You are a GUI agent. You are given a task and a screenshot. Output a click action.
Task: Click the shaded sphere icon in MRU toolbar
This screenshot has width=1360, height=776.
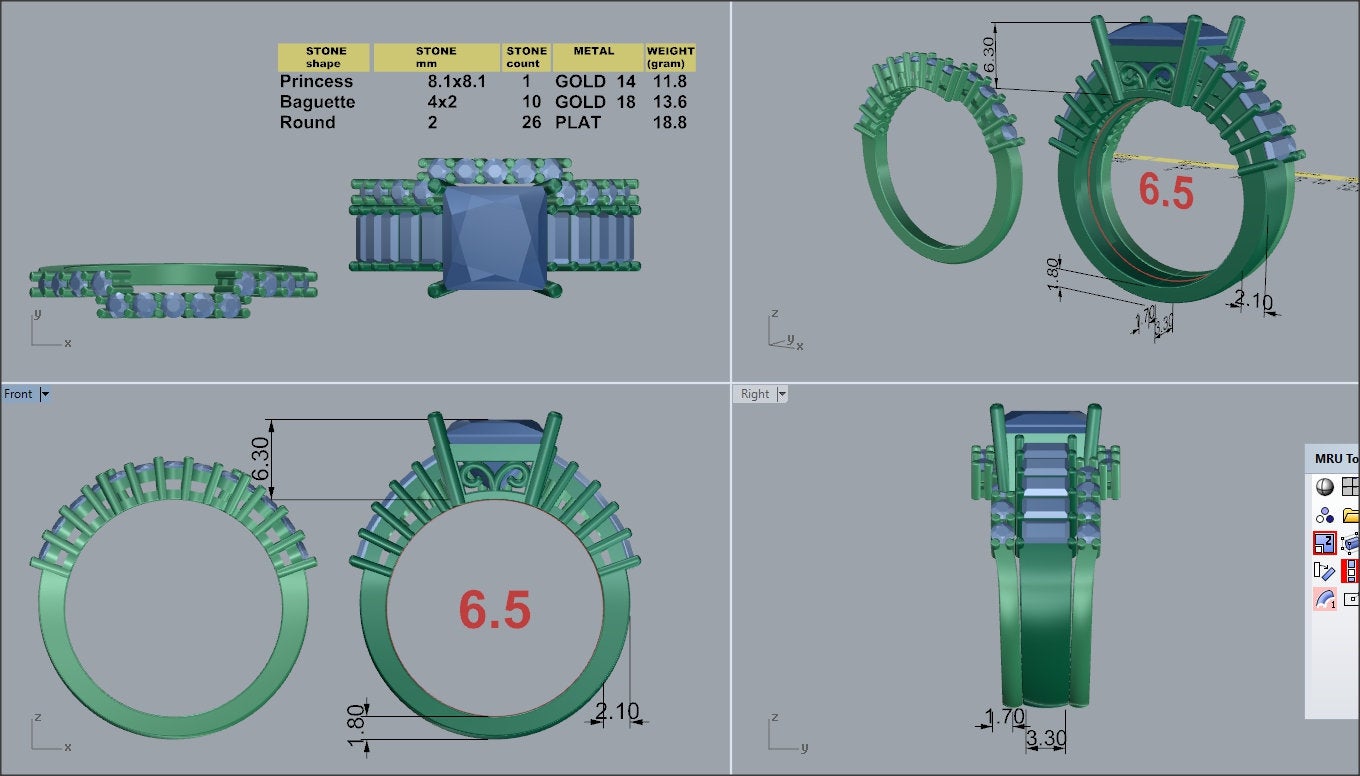1325,487
